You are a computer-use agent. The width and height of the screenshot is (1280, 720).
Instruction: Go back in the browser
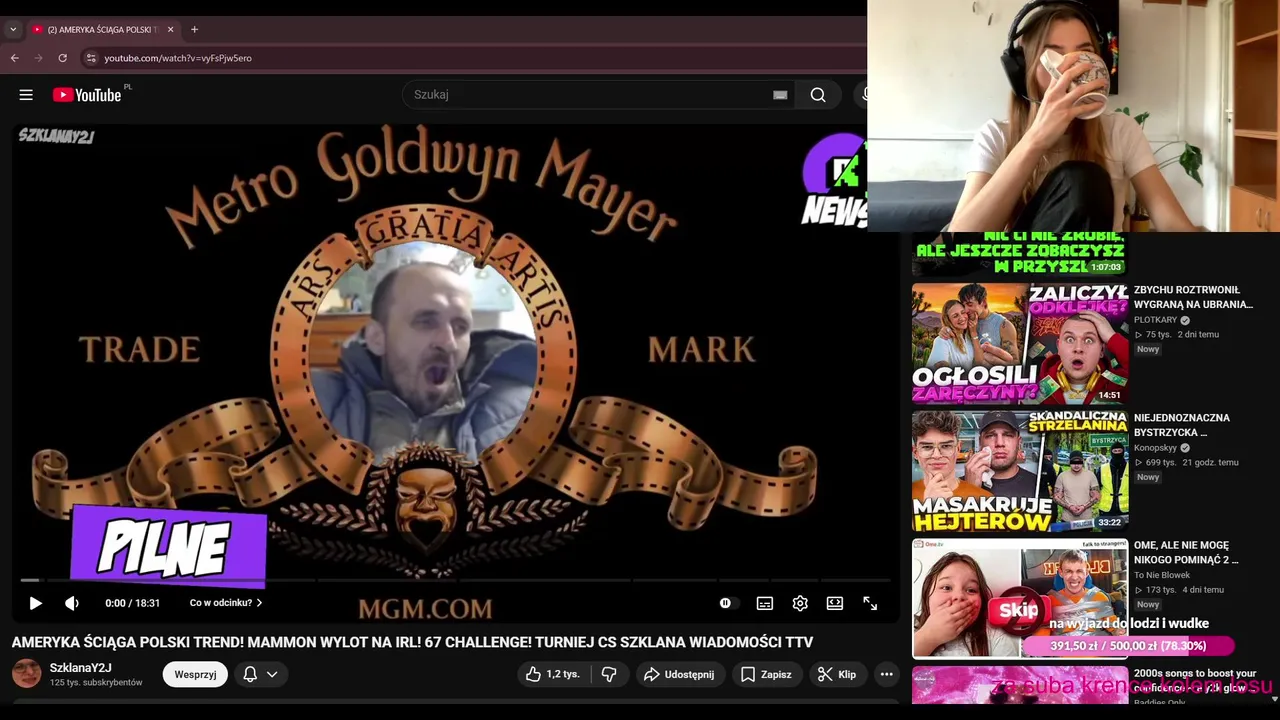[x=15, y=58]
